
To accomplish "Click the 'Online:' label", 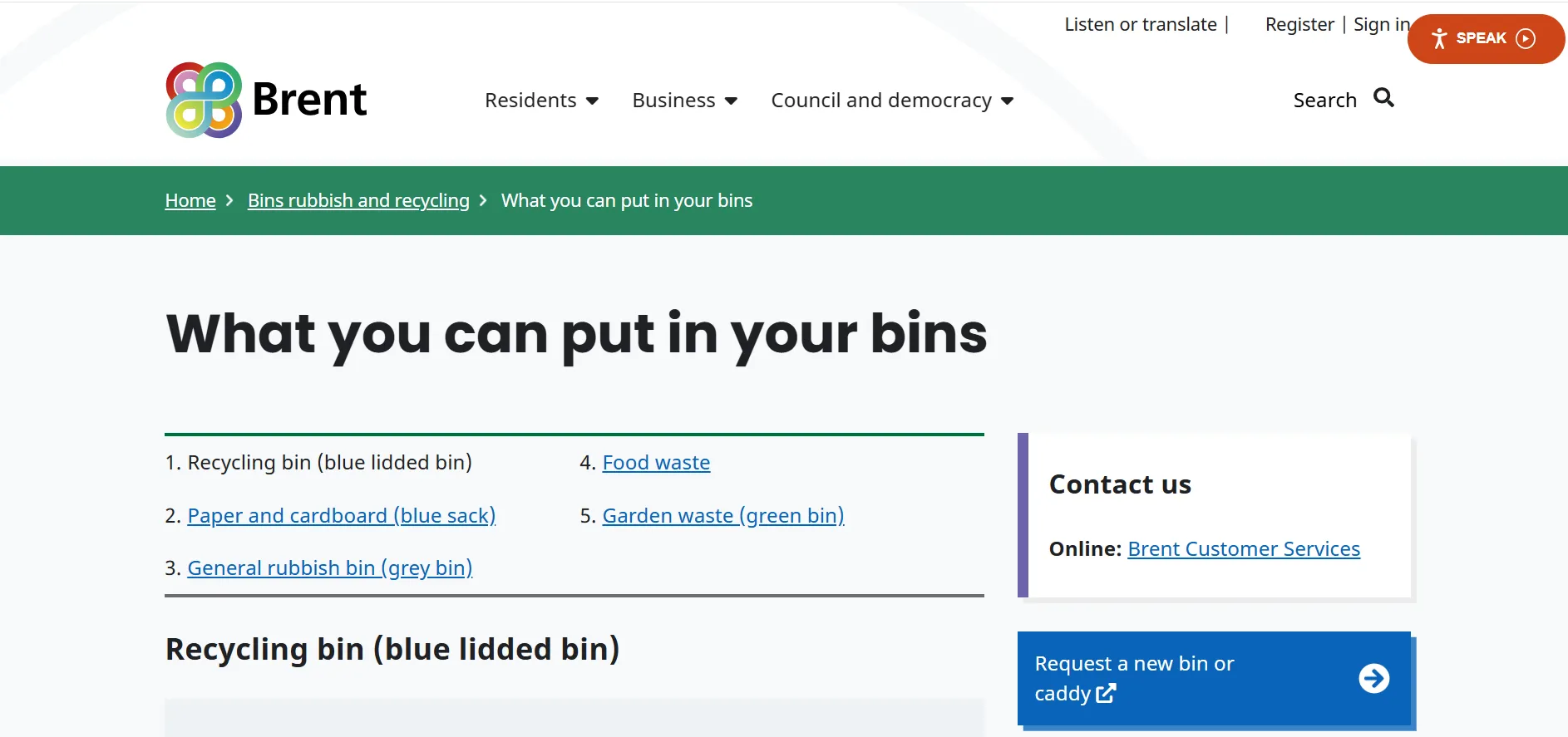I will [1085, 549].
